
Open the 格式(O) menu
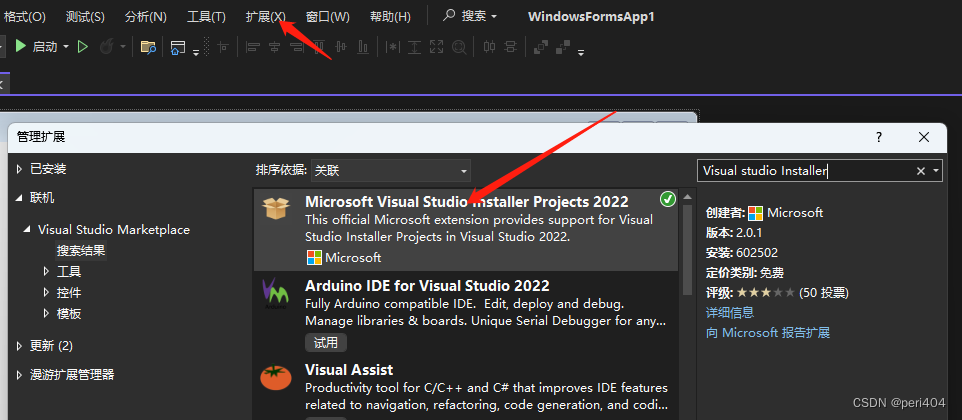25,17
